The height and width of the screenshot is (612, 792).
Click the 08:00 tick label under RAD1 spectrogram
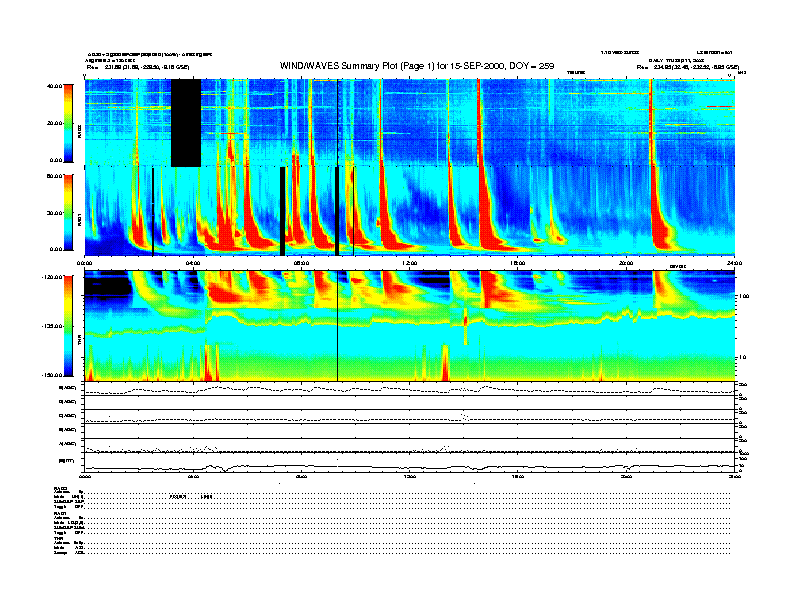(301, 263)
